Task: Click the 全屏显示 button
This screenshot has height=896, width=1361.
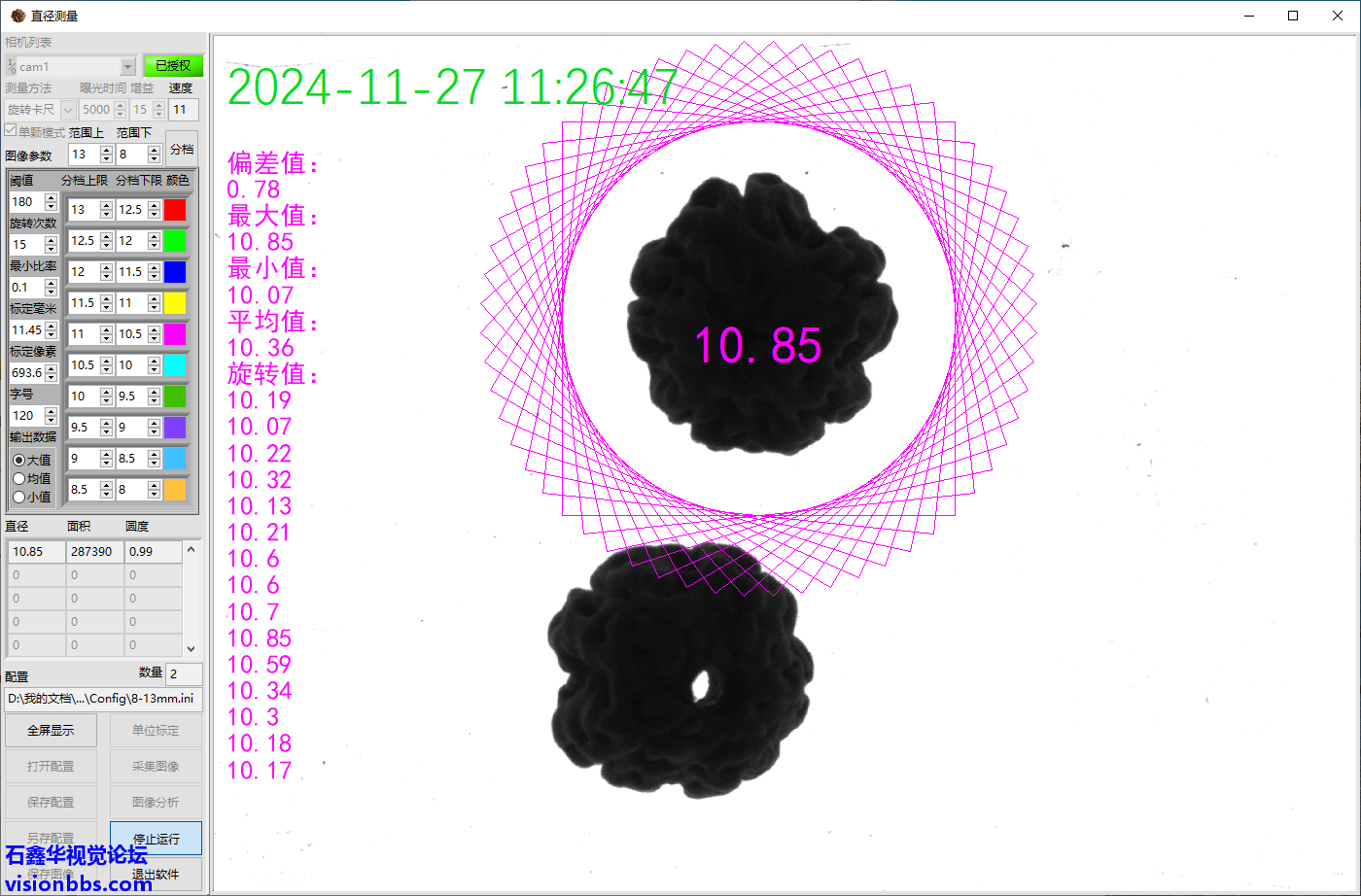Action: (51, 731)
